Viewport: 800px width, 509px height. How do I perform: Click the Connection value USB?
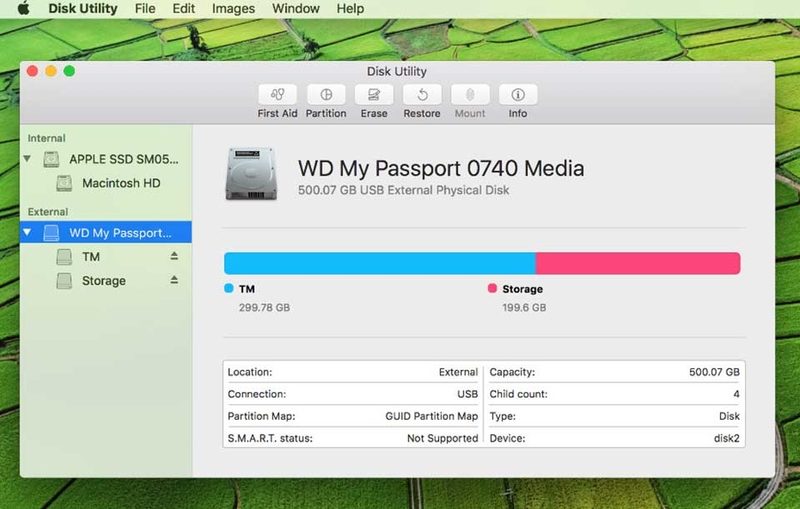pos(467,394)
